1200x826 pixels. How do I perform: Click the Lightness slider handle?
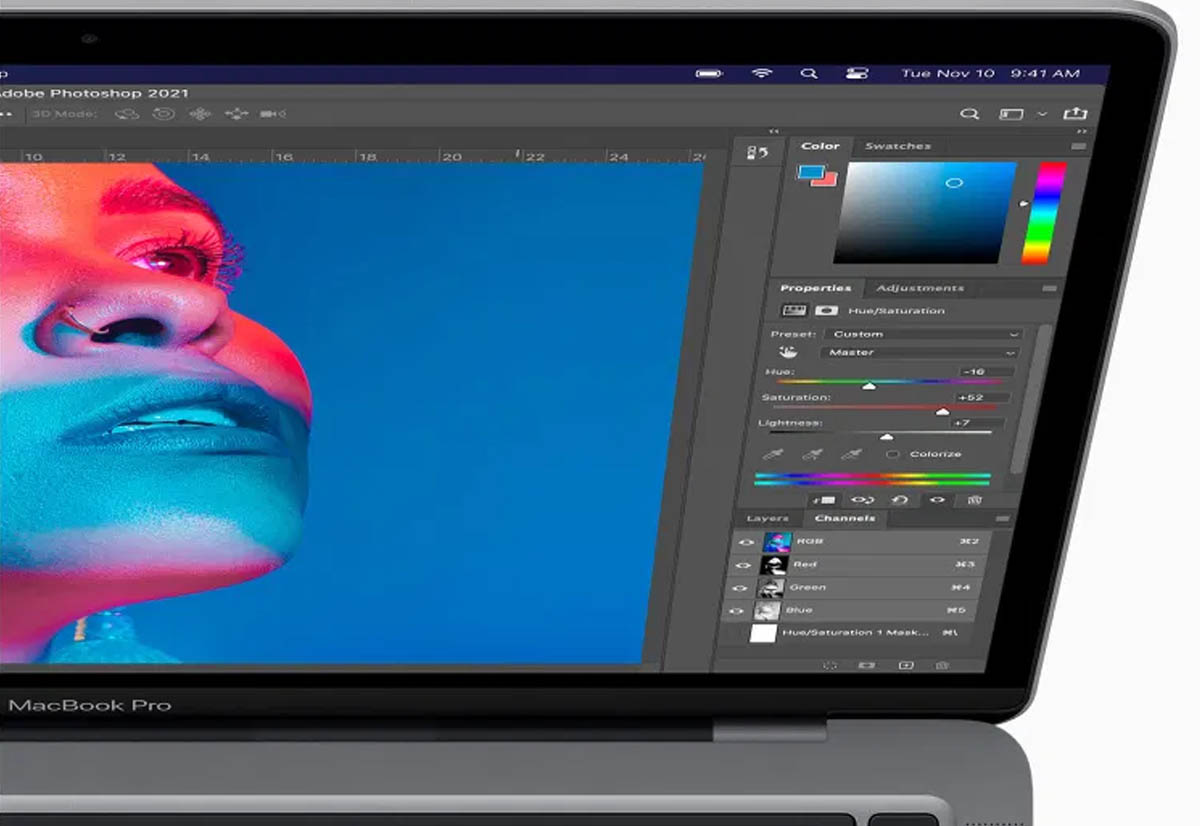(x=885, y=437)
